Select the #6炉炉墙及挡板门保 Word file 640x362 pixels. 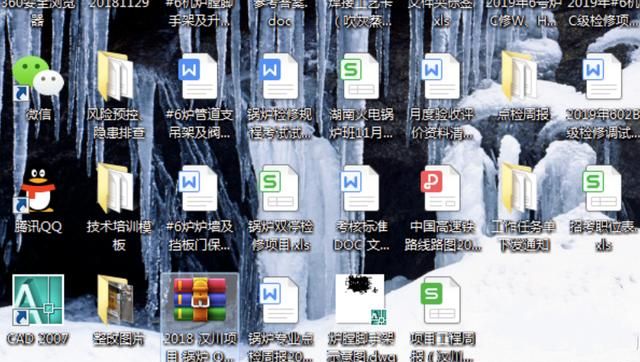point(198,189)
